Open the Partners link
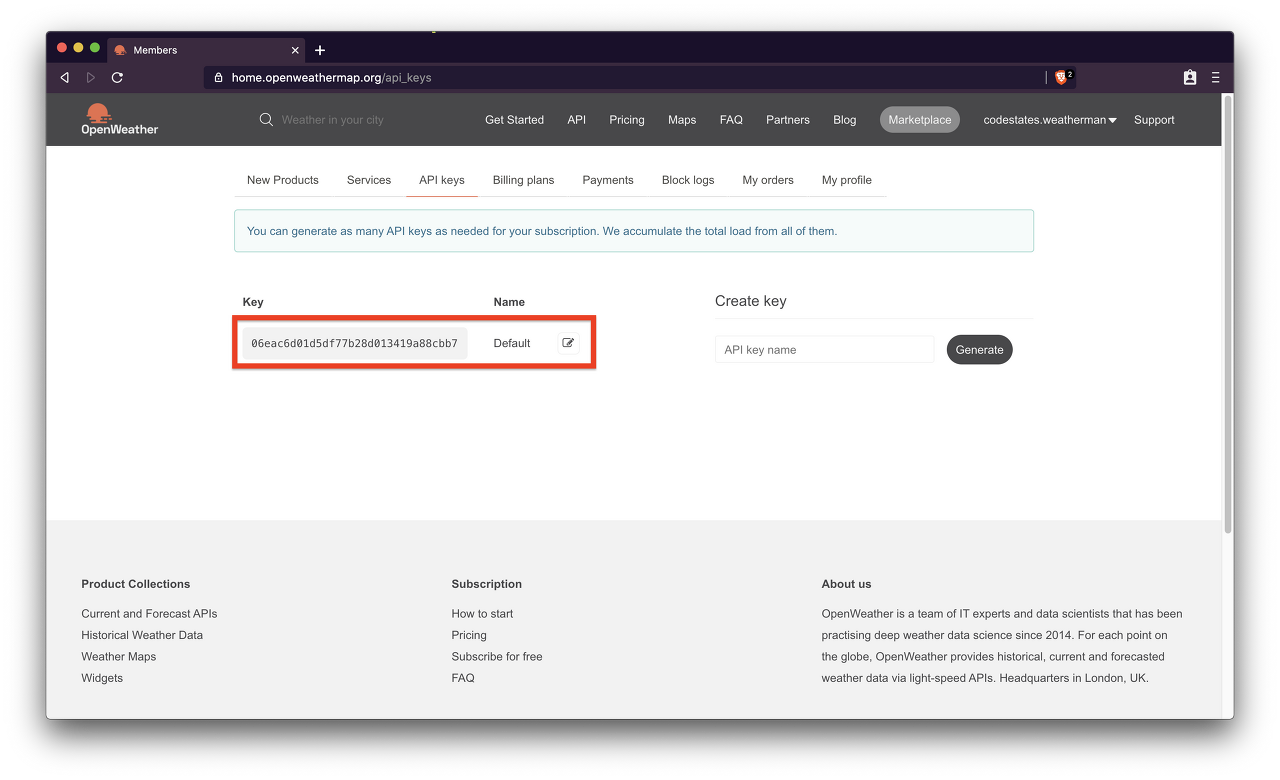 (x=788, y=120)
